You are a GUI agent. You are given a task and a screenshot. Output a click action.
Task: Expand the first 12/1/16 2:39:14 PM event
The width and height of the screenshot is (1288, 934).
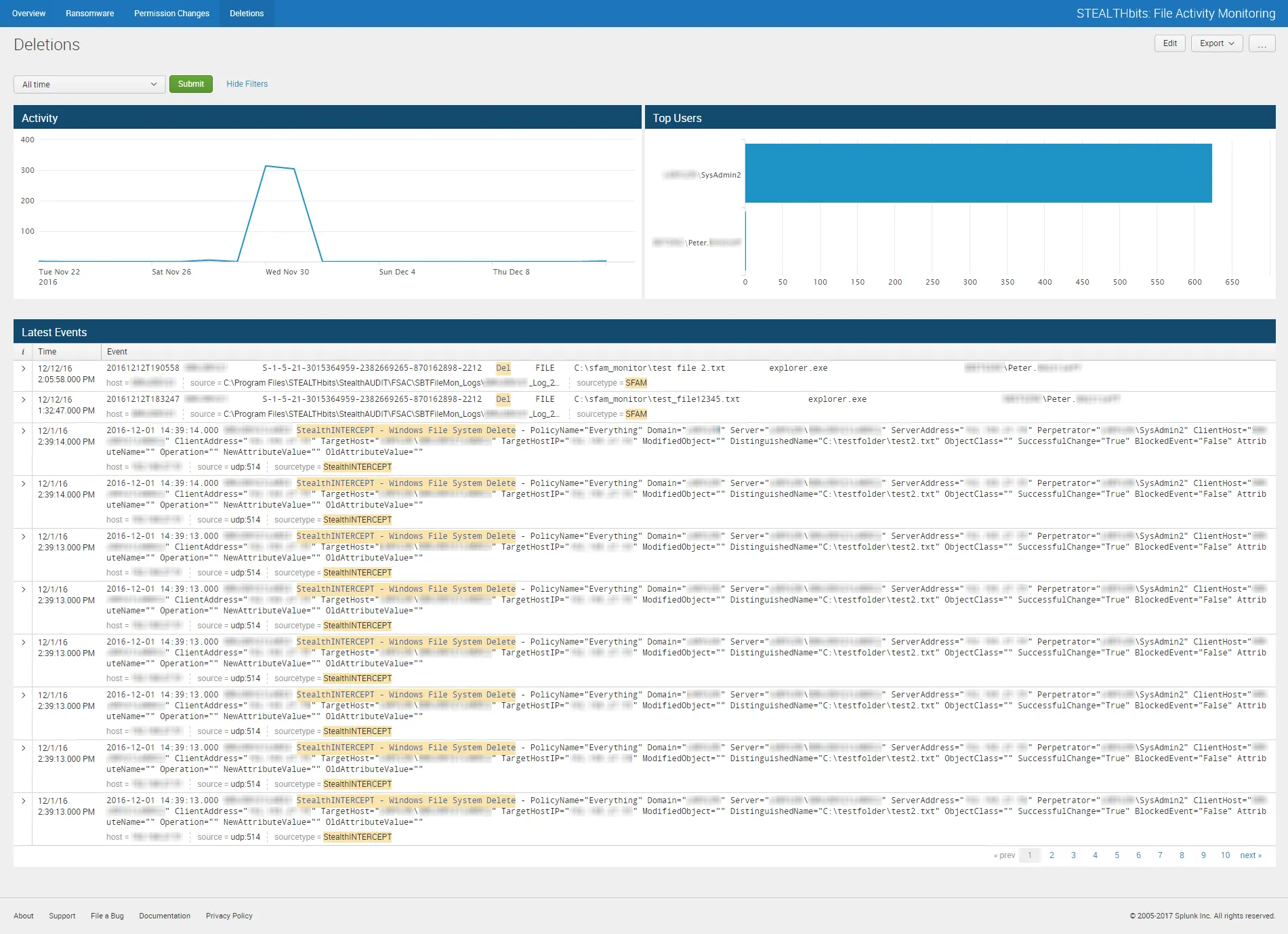coord(23,431)
